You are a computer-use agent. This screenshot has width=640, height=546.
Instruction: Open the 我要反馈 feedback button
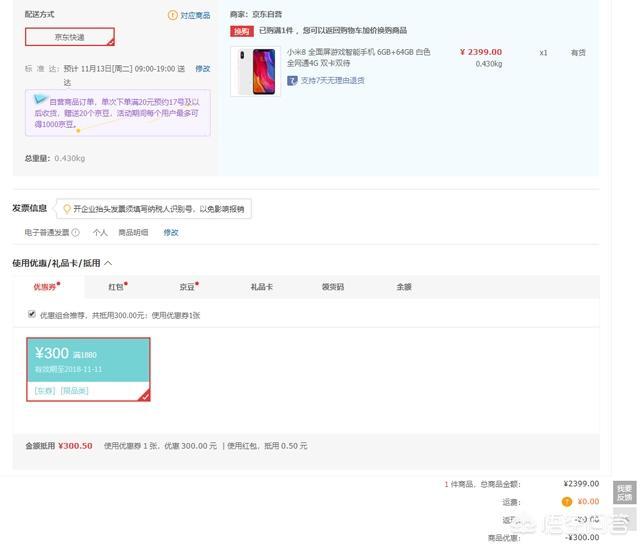pos(624,493)
